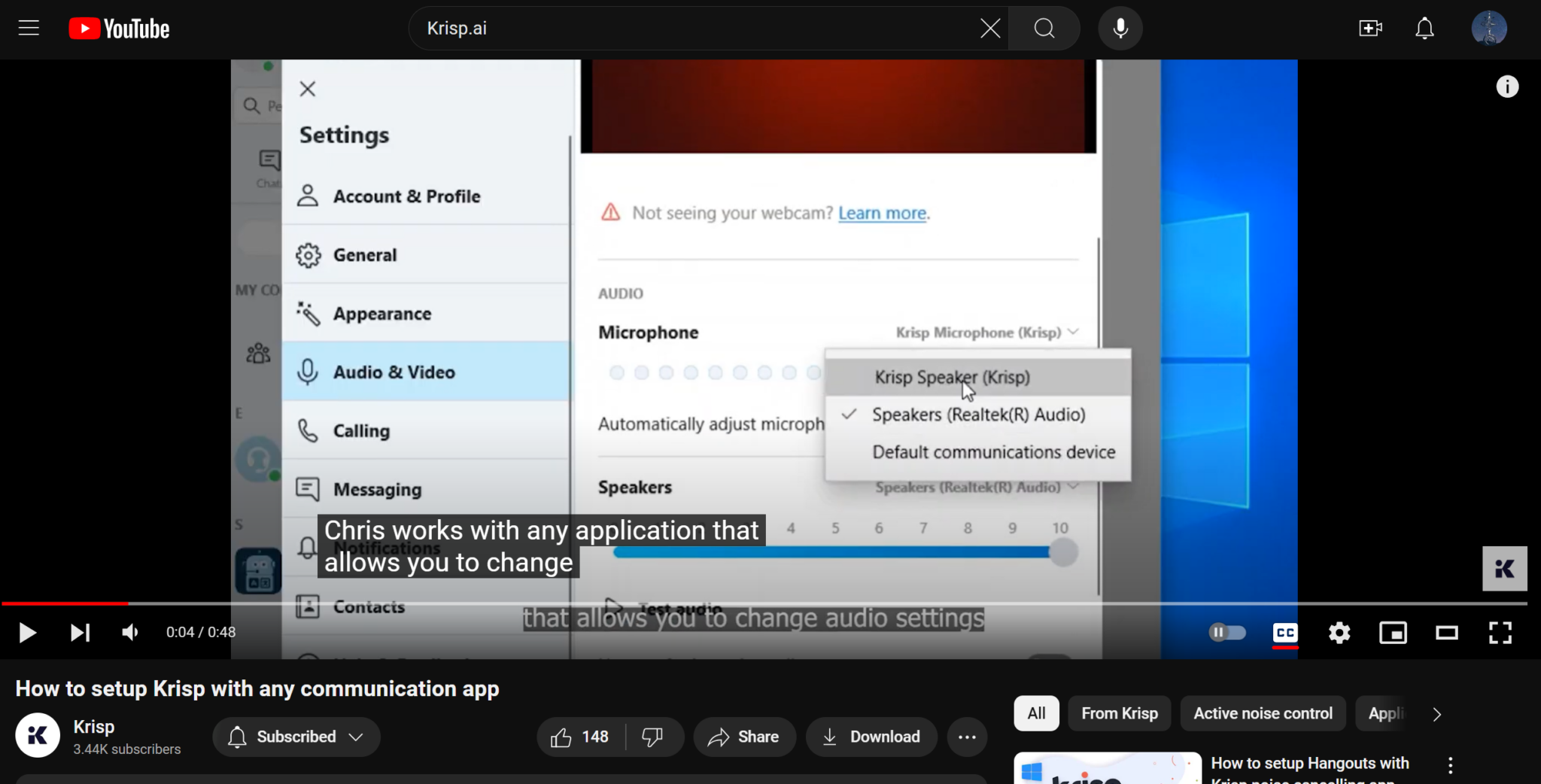Start a voice search

(1119, 28)
